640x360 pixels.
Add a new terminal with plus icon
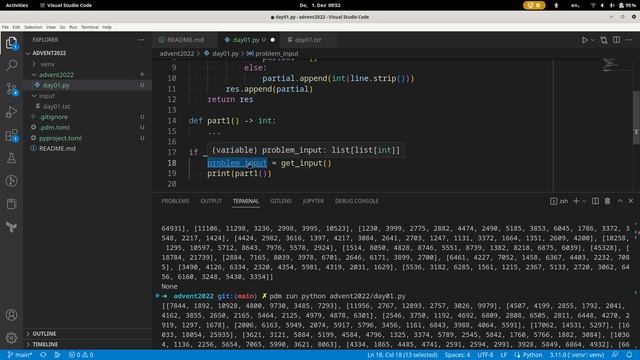[576, 201]
